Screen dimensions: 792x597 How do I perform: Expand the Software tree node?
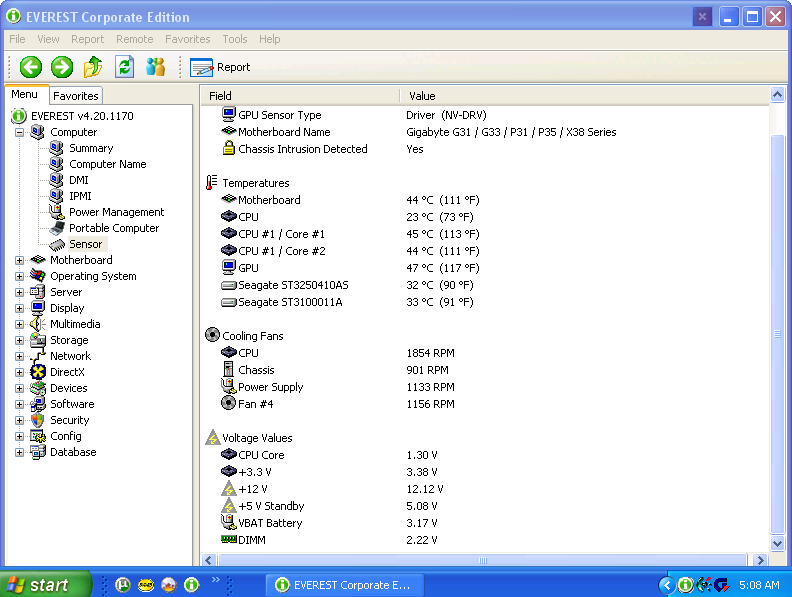pos(19,405)
